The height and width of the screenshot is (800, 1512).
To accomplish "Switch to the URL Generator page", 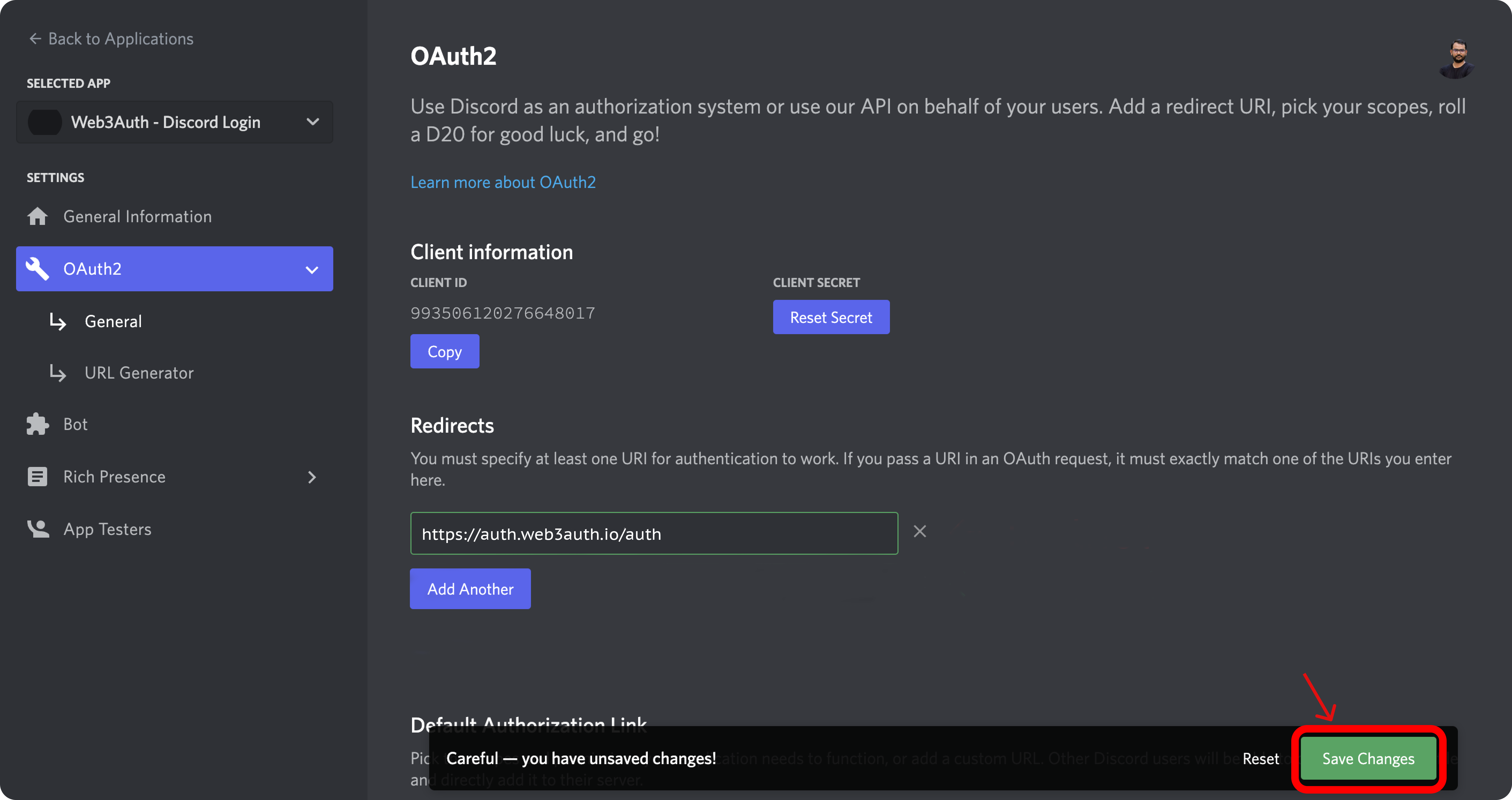I will click(x=139, y=372).
